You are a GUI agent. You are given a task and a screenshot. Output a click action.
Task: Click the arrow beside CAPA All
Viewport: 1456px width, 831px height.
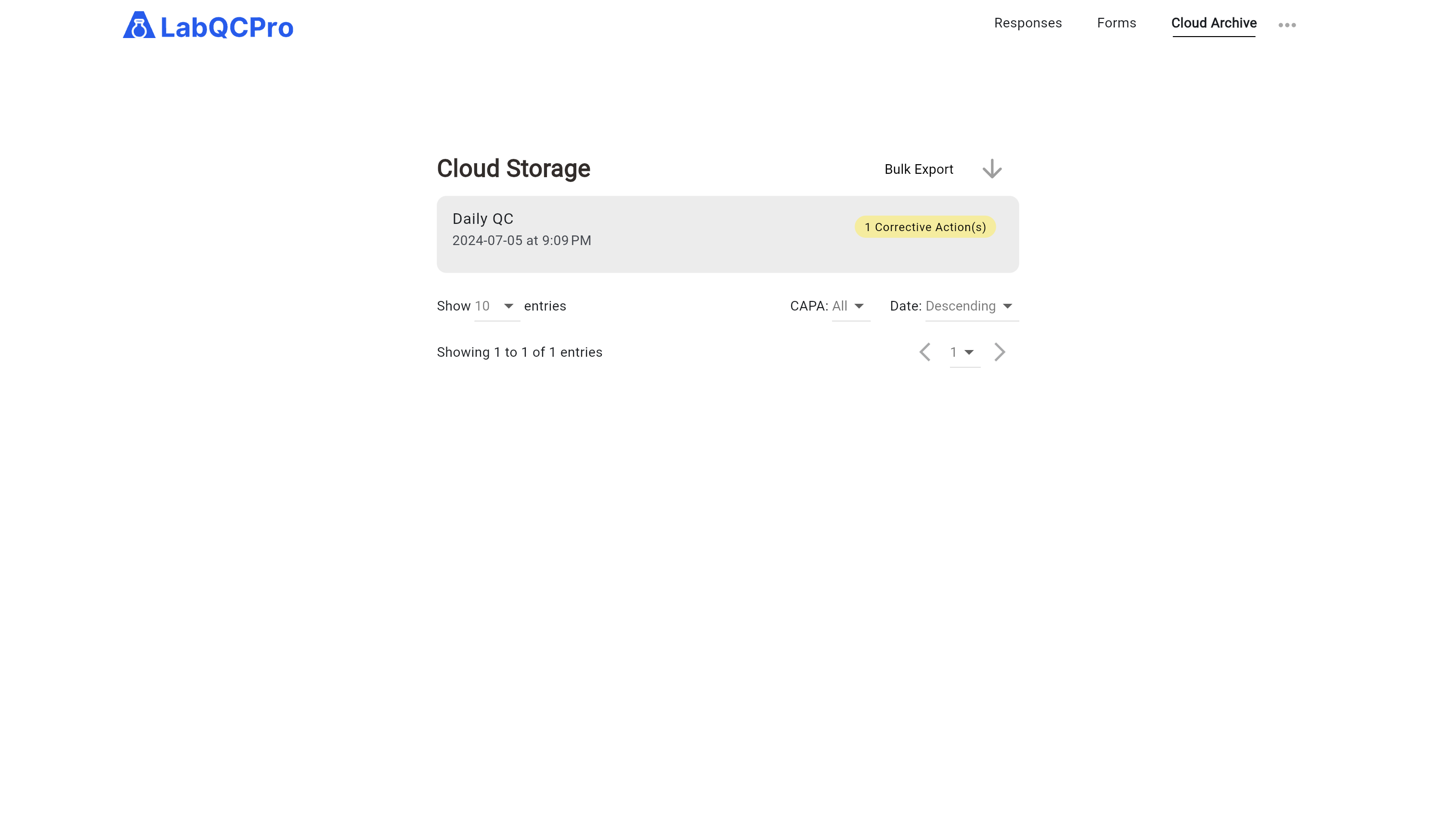tap(858, 307)
